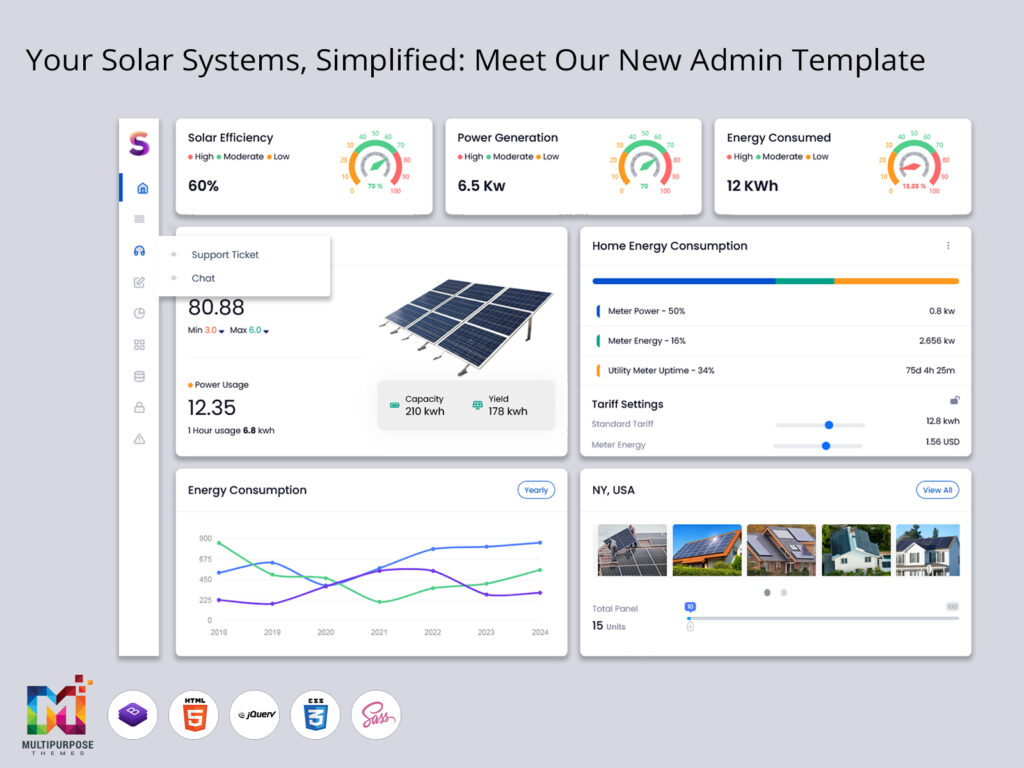Select the second carousel dot indicator
The height and width of the screenshot is (768, 1024).
coord(784,592)
